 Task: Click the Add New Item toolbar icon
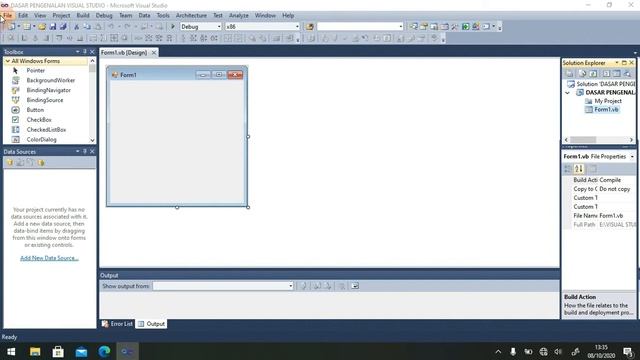(x=27, y=27)
